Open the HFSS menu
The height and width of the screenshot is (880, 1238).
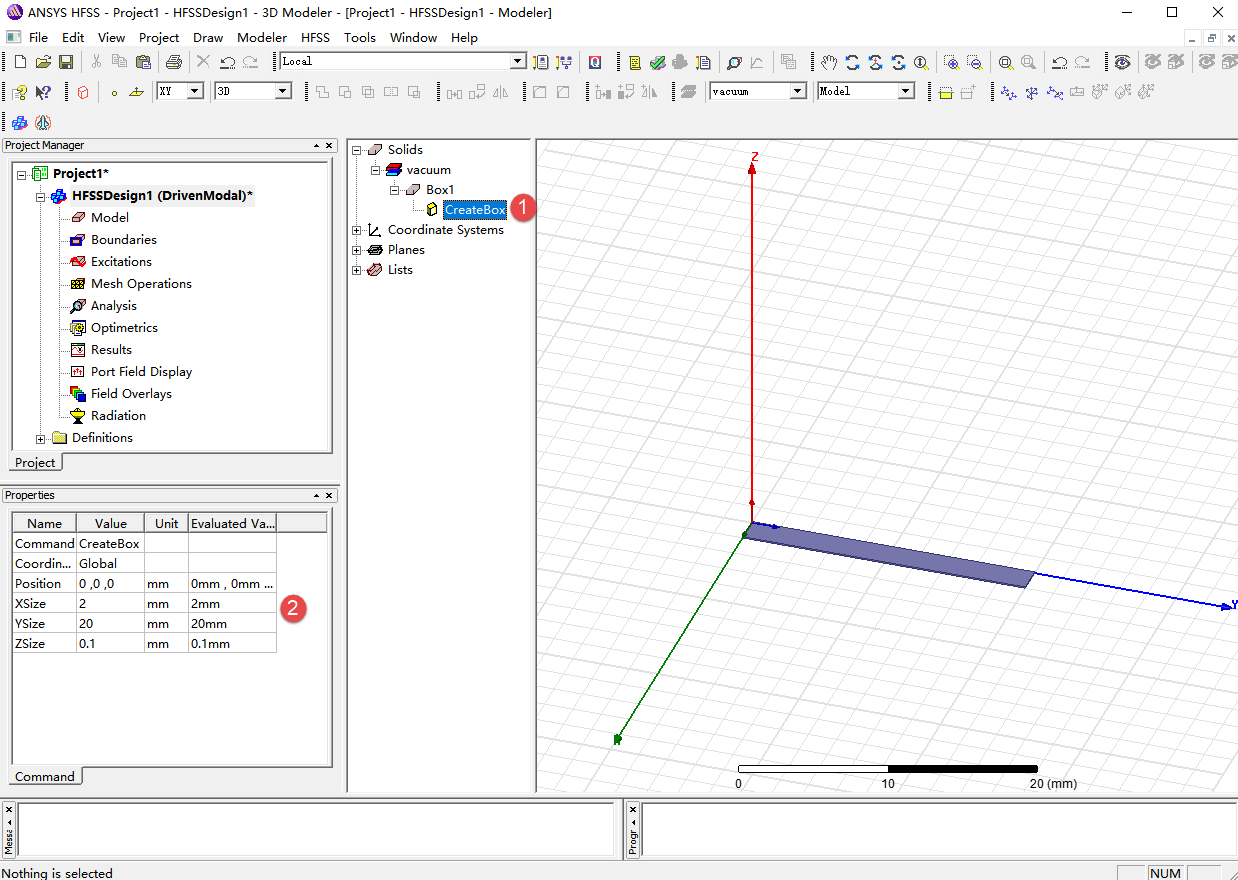tap(315, 37)
